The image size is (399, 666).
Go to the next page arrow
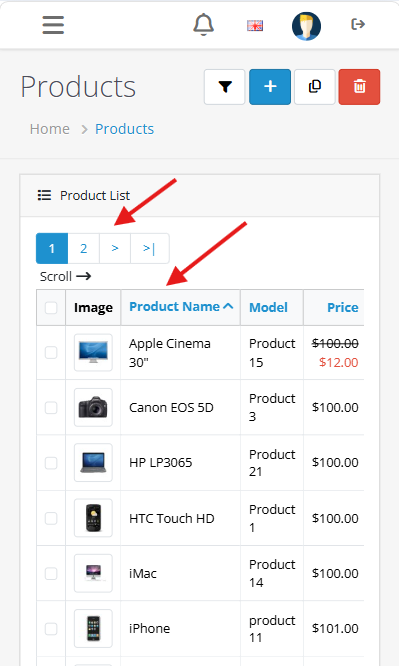[115, 248]
